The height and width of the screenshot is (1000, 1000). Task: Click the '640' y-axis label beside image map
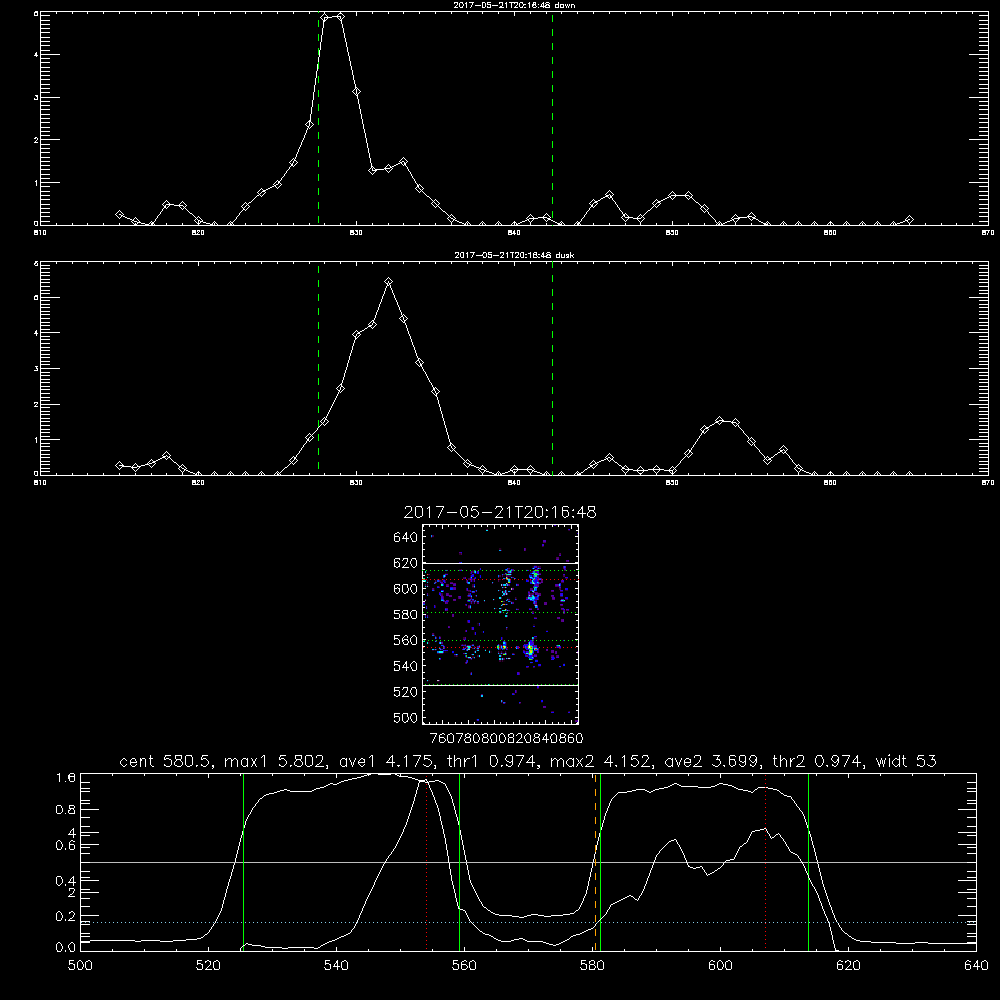(406, 538)
